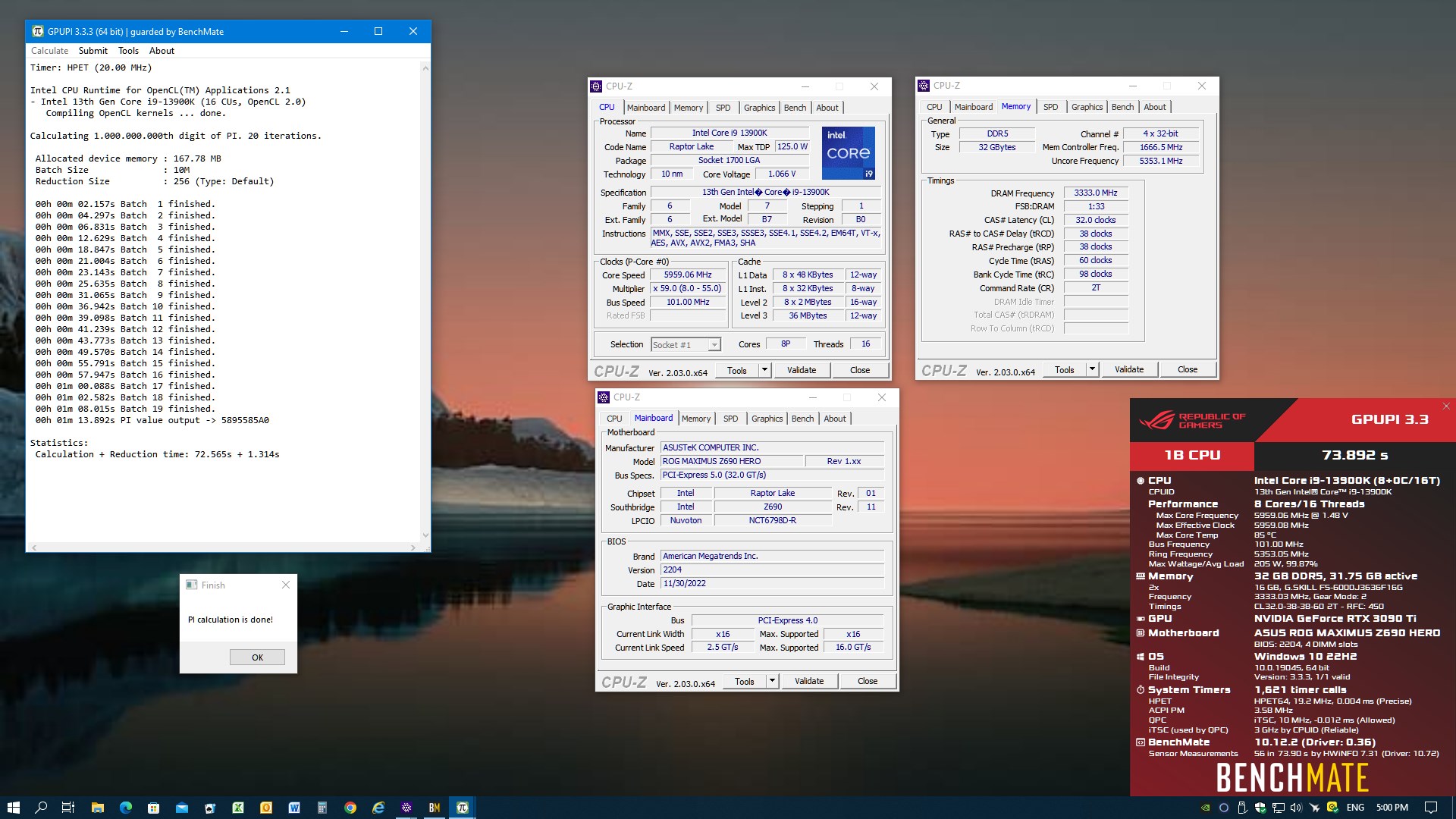Switch to Bench tab in CPU-Z CPU window

click(795, 108)
